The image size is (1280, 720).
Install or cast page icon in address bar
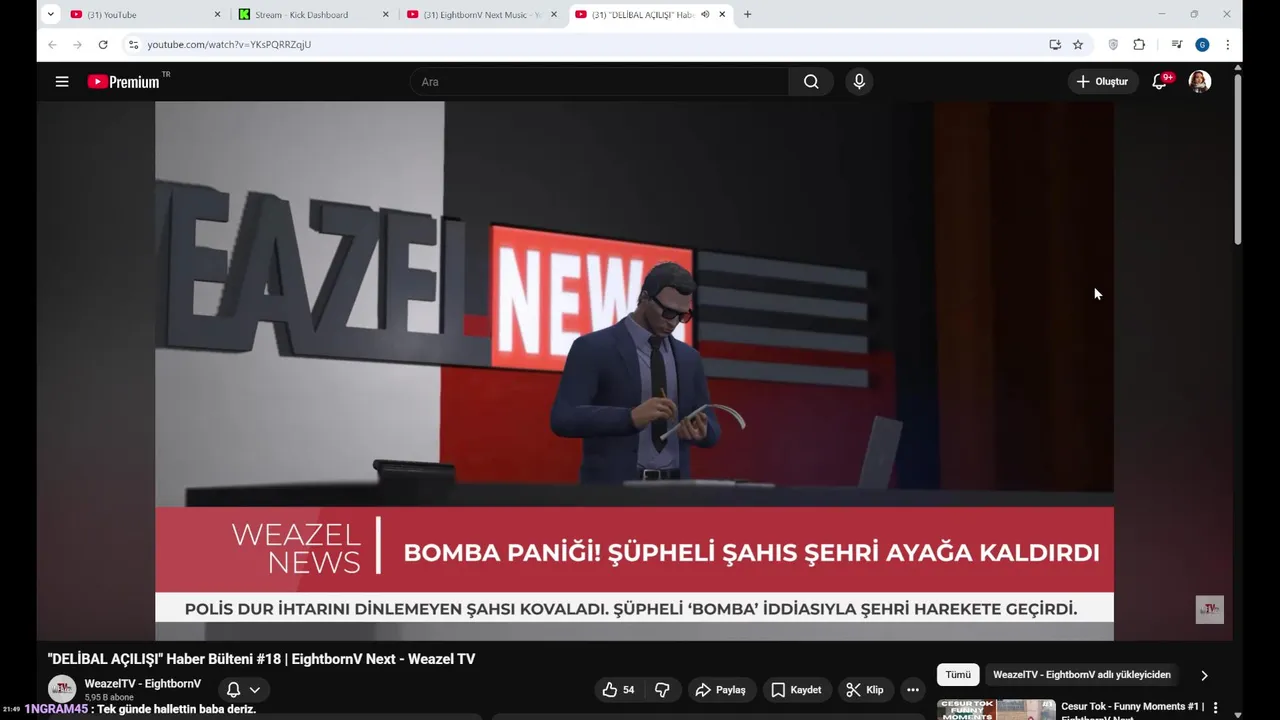[x=1055, y=44]
